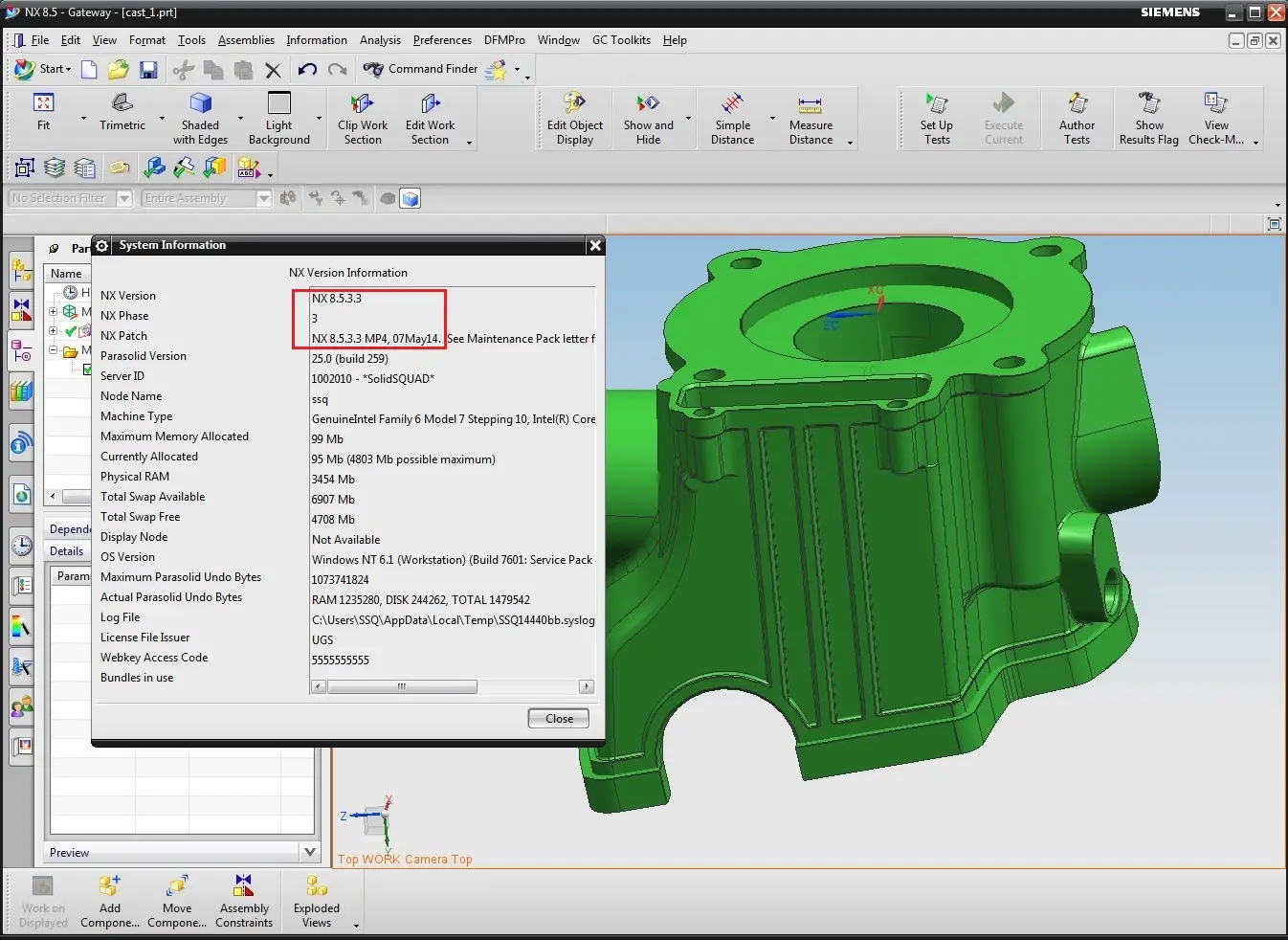Click right scroll arrow in System Information
The width and height of the screenshot is (1288, 940).
tap(587, 687)
